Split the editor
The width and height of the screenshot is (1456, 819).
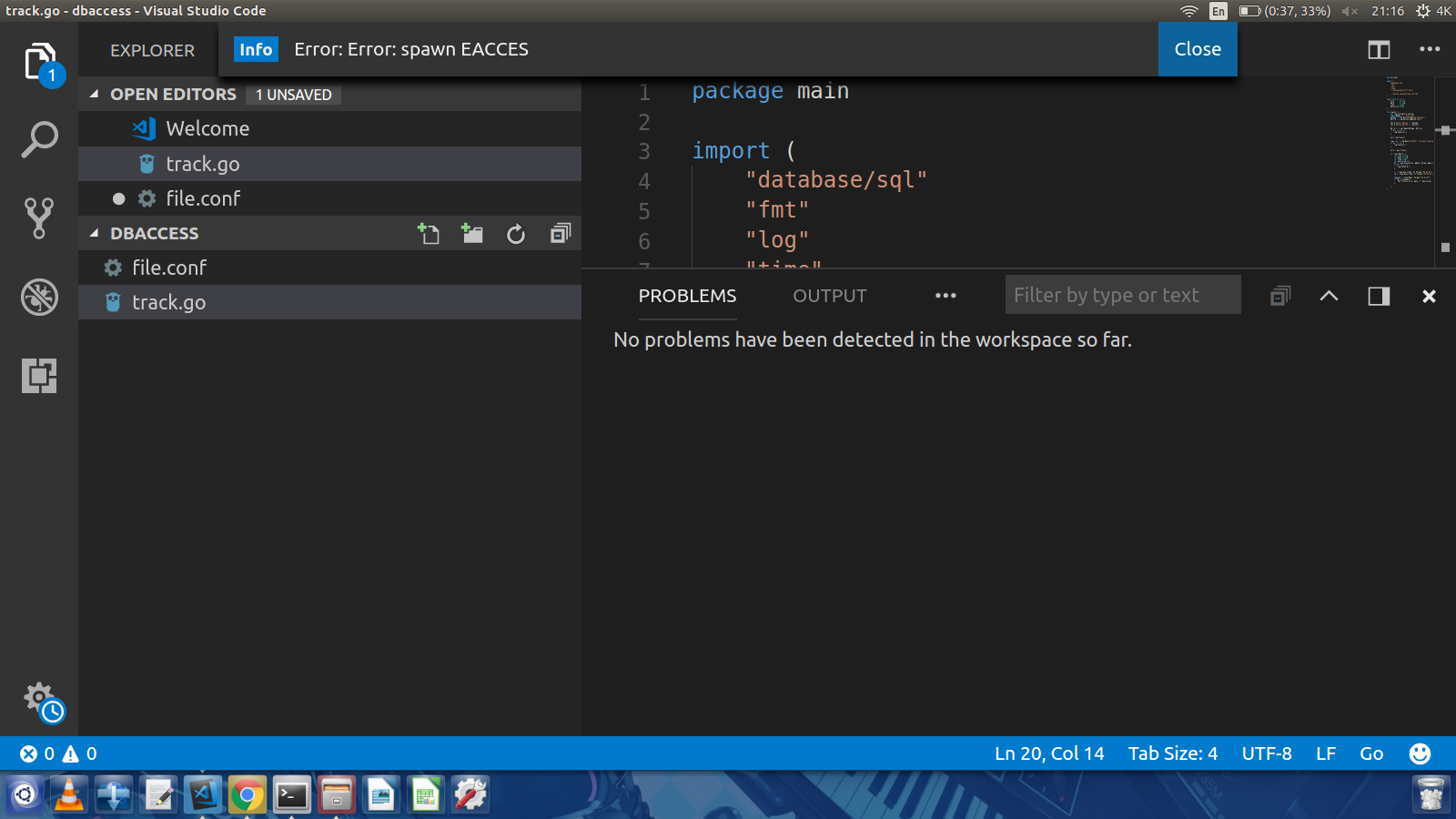point(1380,50)
